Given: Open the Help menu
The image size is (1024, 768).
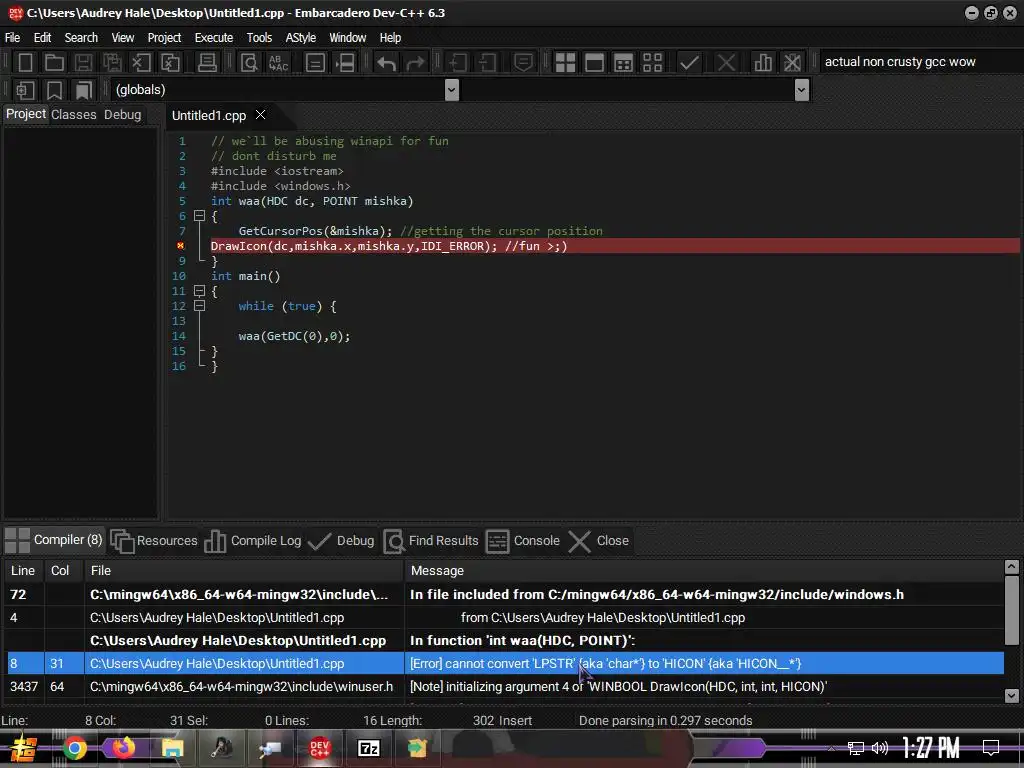Looking at the screenshot, I should tap(390, 37).
